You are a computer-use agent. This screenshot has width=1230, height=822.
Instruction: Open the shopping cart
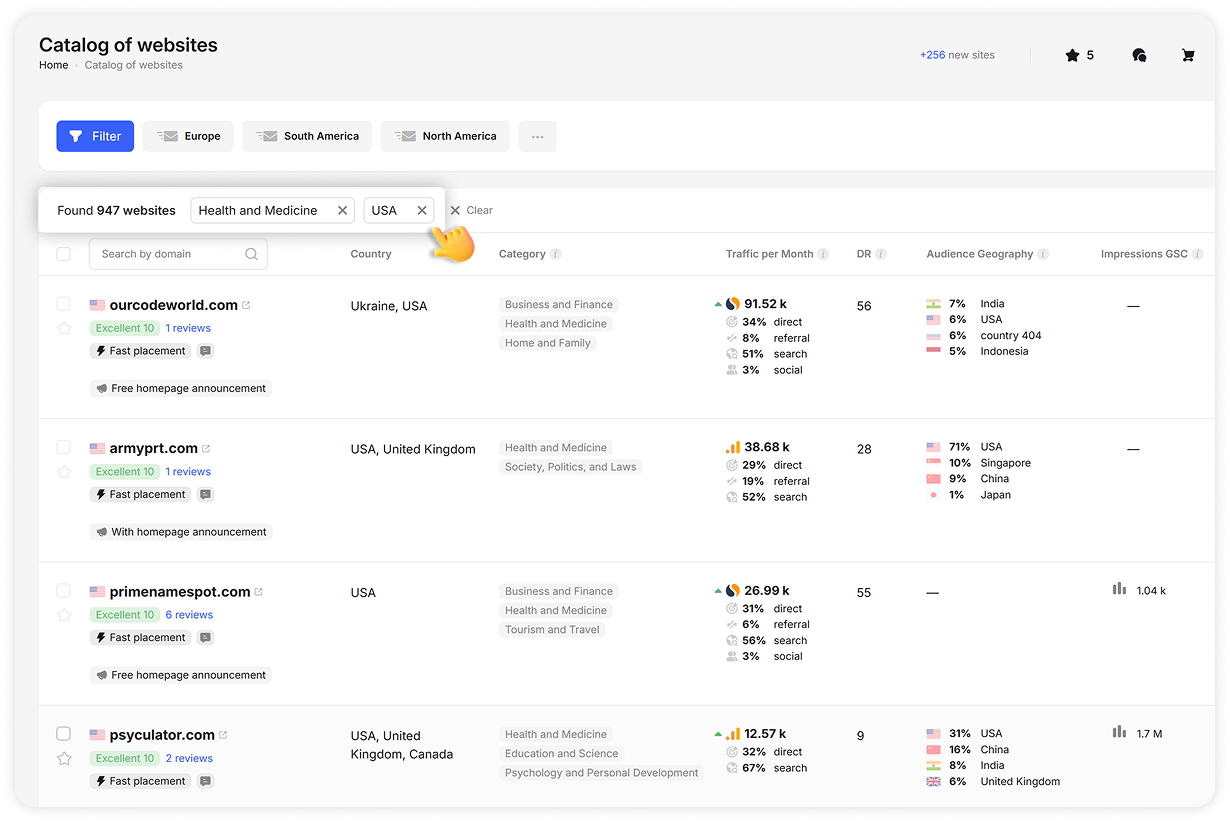point(1188,55)
